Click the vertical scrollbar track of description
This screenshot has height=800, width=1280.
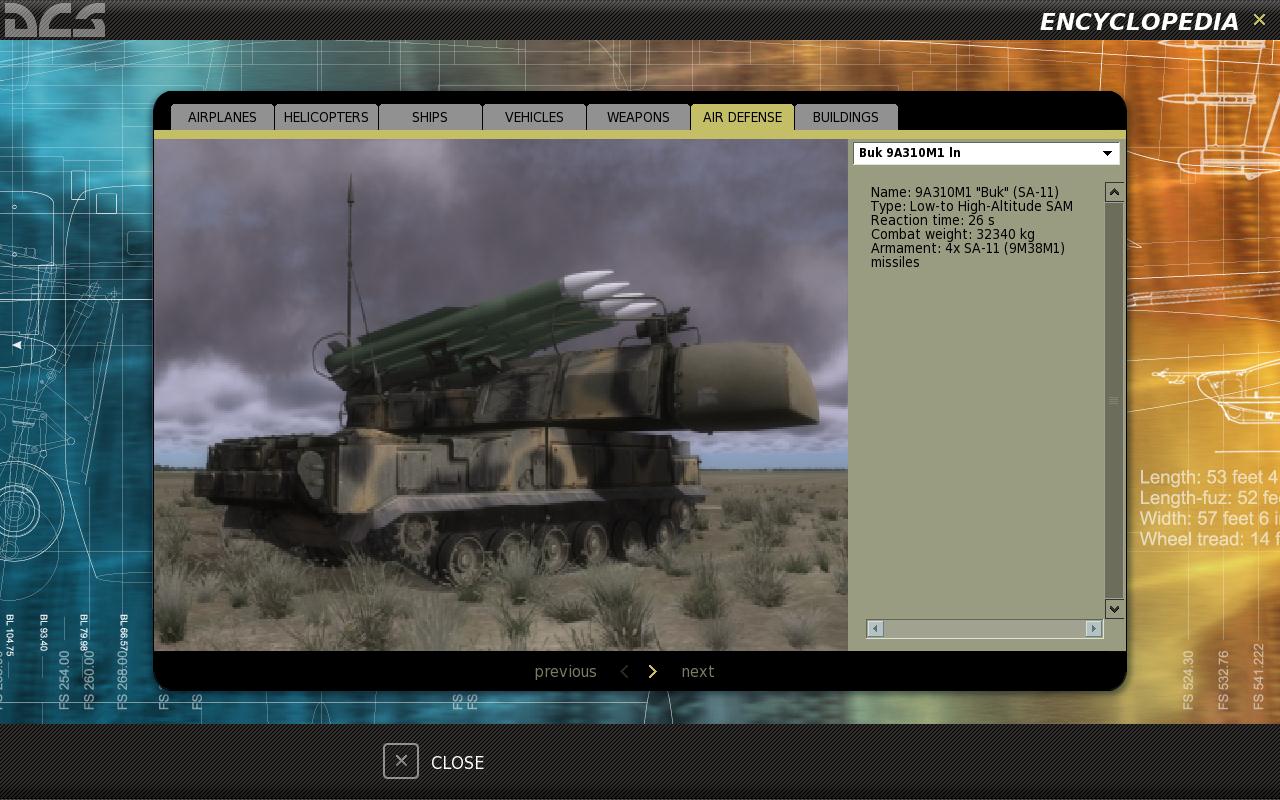pos(1114,400)
